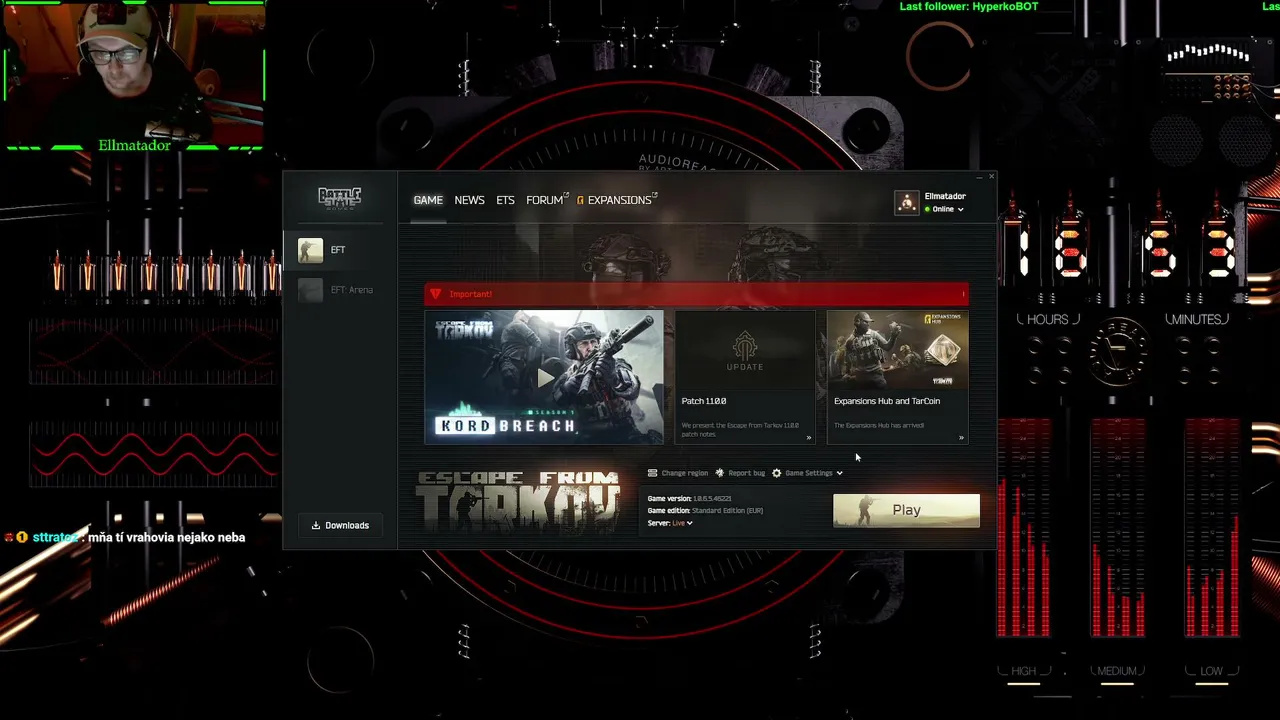Switch to the GAME tab
1280x720 pixels.
[428, 200]
